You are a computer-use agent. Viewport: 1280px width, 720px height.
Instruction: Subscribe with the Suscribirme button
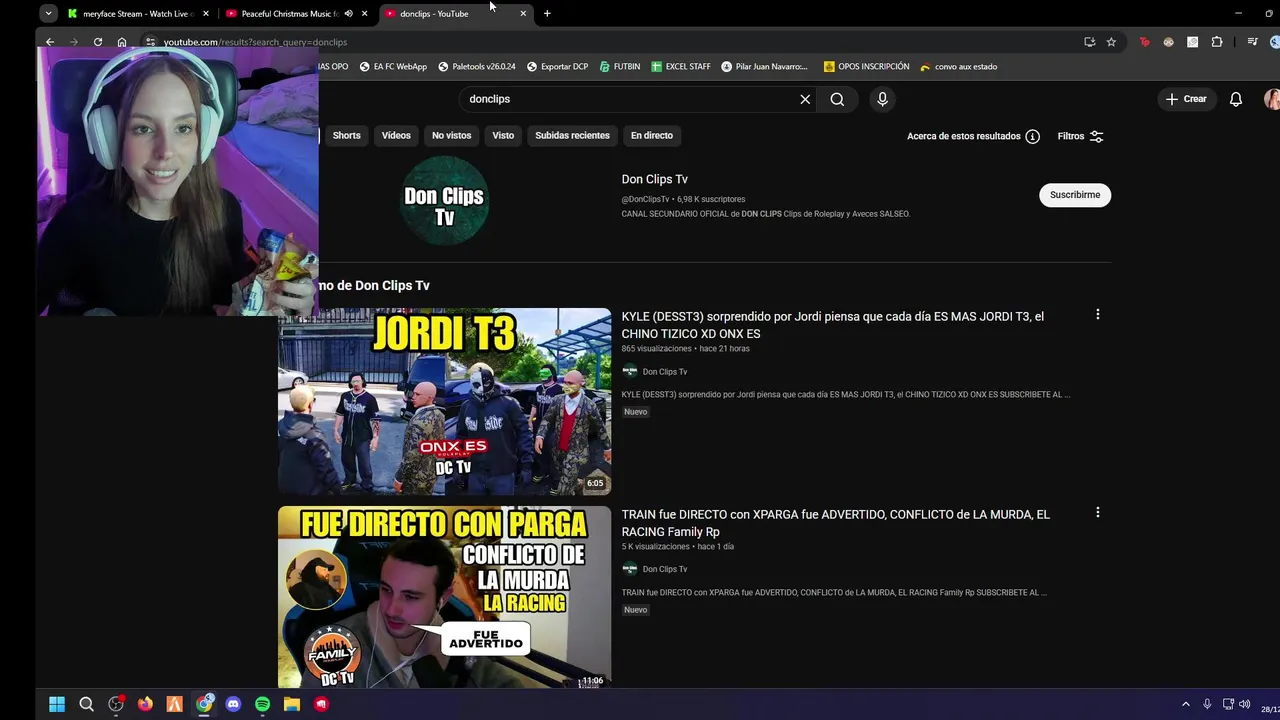click(x=1075, y=195)
